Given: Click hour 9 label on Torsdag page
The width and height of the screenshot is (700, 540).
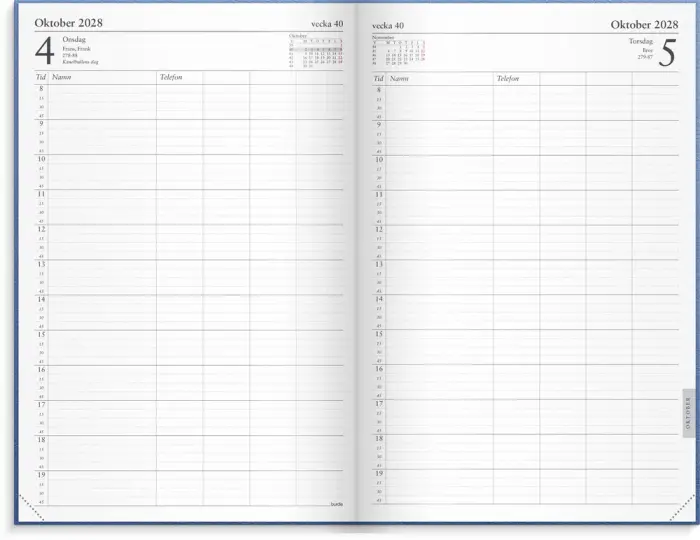Looking at the screenshot, I should click(379, 125).
